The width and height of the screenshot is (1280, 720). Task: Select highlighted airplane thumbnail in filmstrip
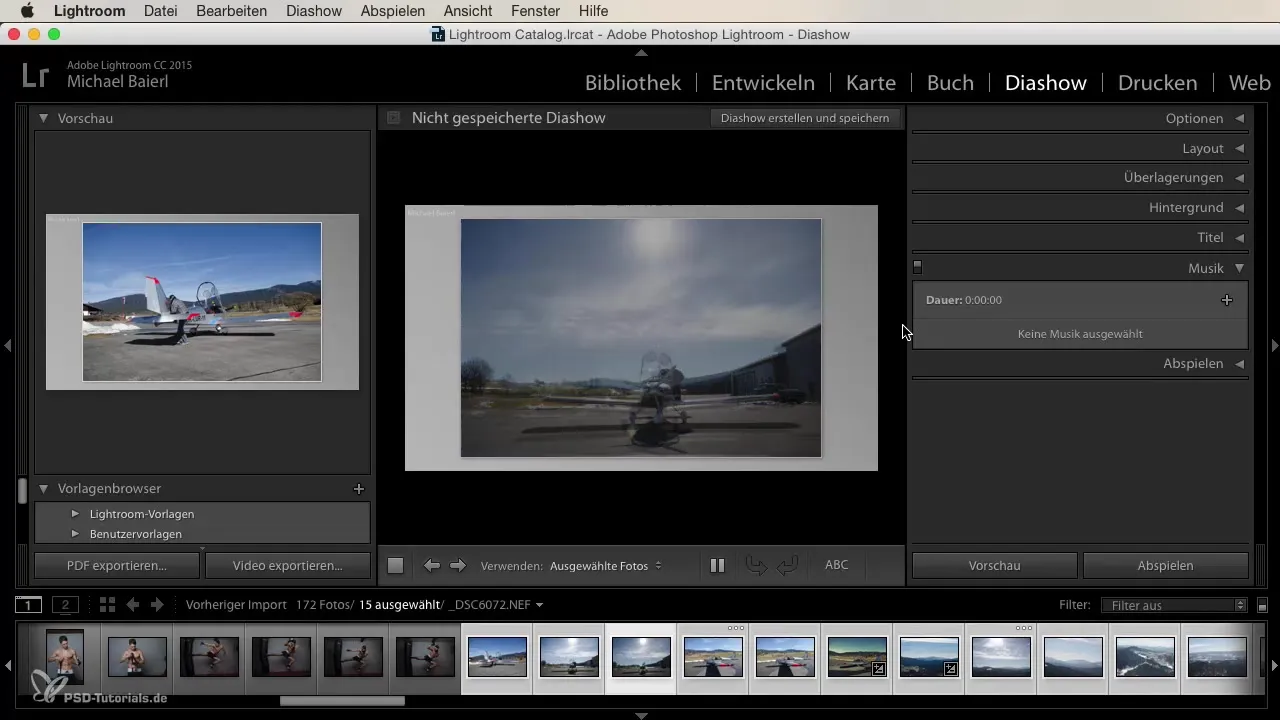pyautogui.click(x=641, y=657)
